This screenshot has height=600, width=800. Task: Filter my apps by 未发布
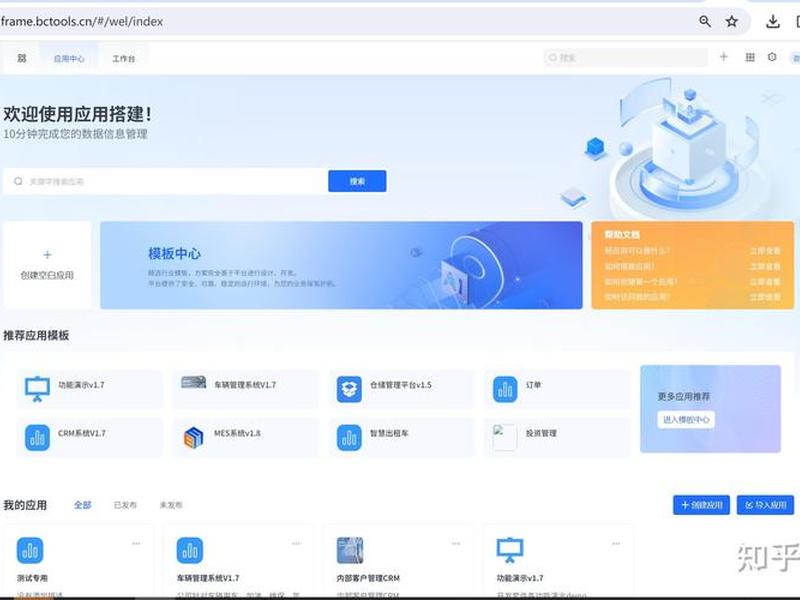(171, 505)
